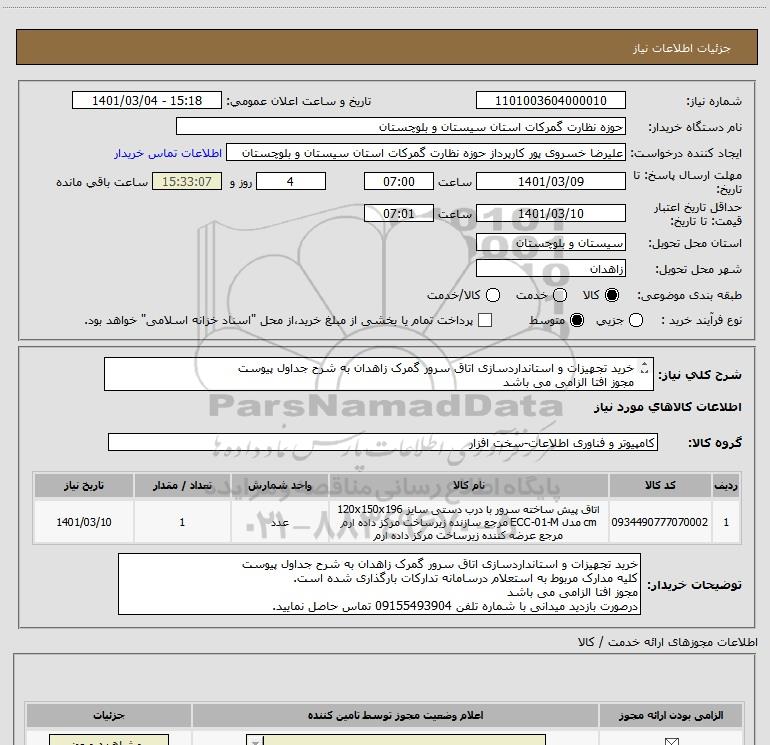Click the remaining days field showing 4

291,181
